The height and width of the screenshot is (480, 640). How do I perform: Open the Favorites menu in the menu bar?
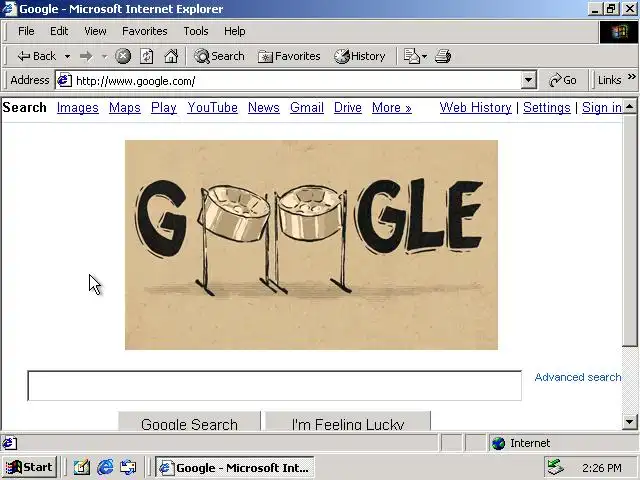[x=144, y=31]
